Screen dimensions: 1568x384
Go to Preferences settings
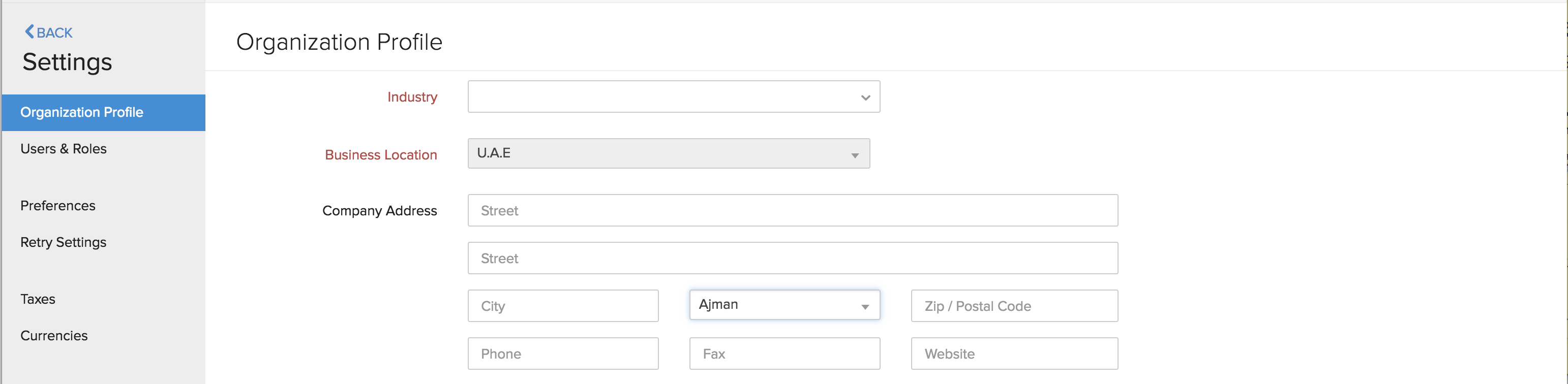pyautogui.click(x=58, y=206)
